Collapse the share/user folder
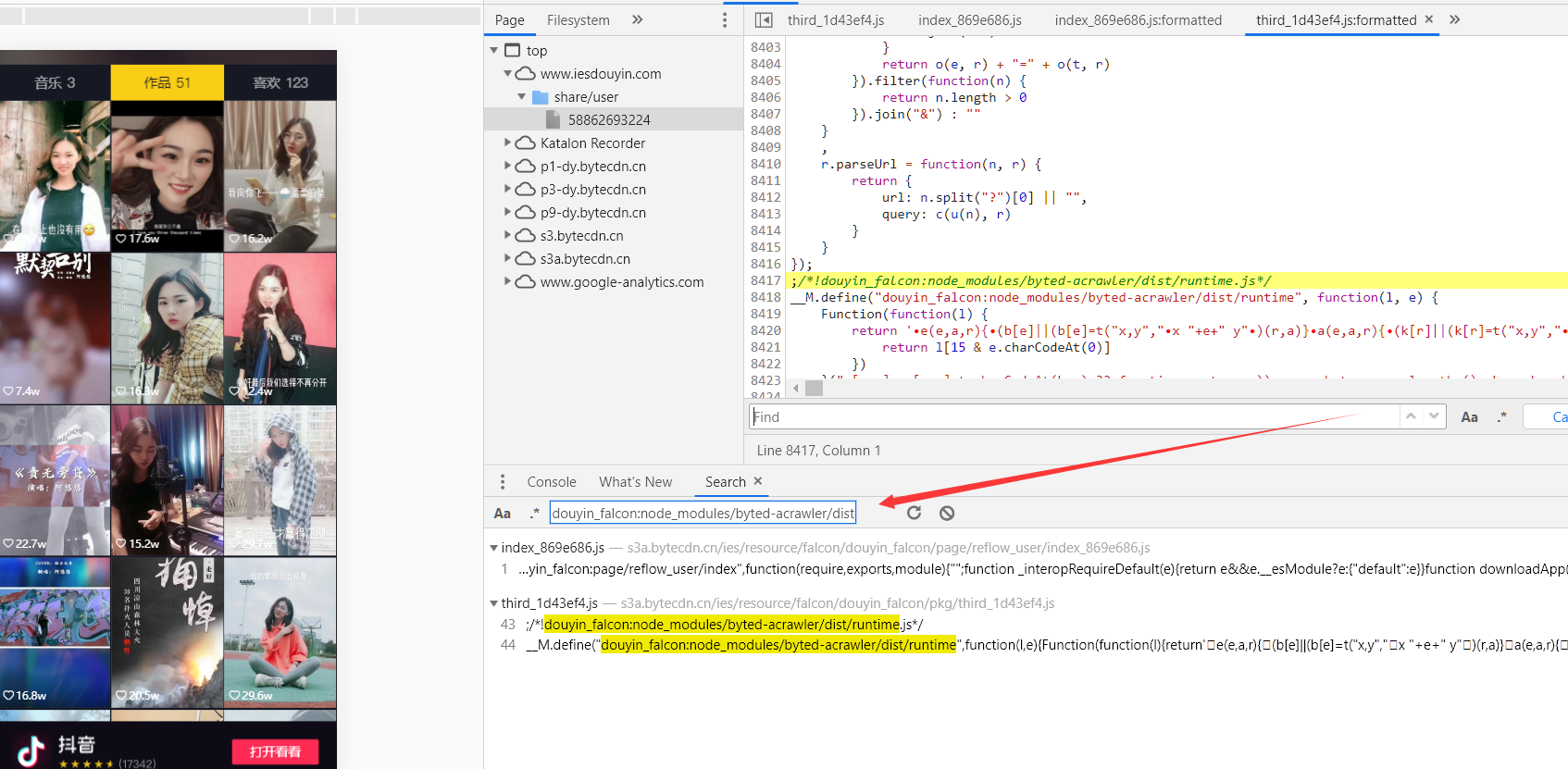 tap(521, 96)
